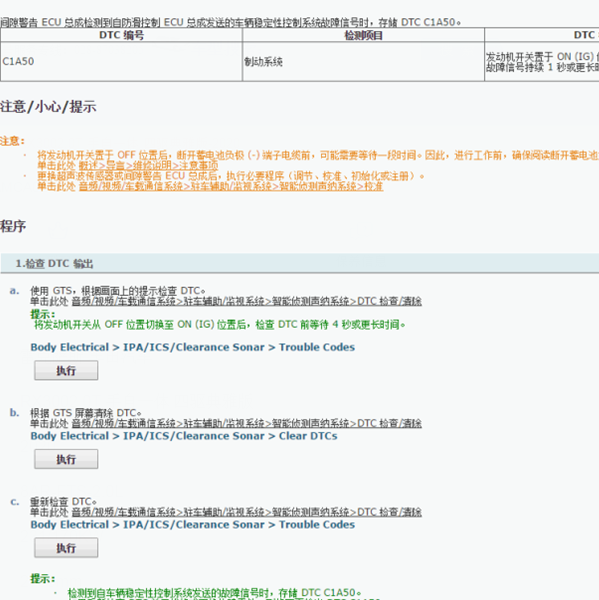Click orange note starting 更换超声波传感器
599x600 pixels.
click(231, 176)
